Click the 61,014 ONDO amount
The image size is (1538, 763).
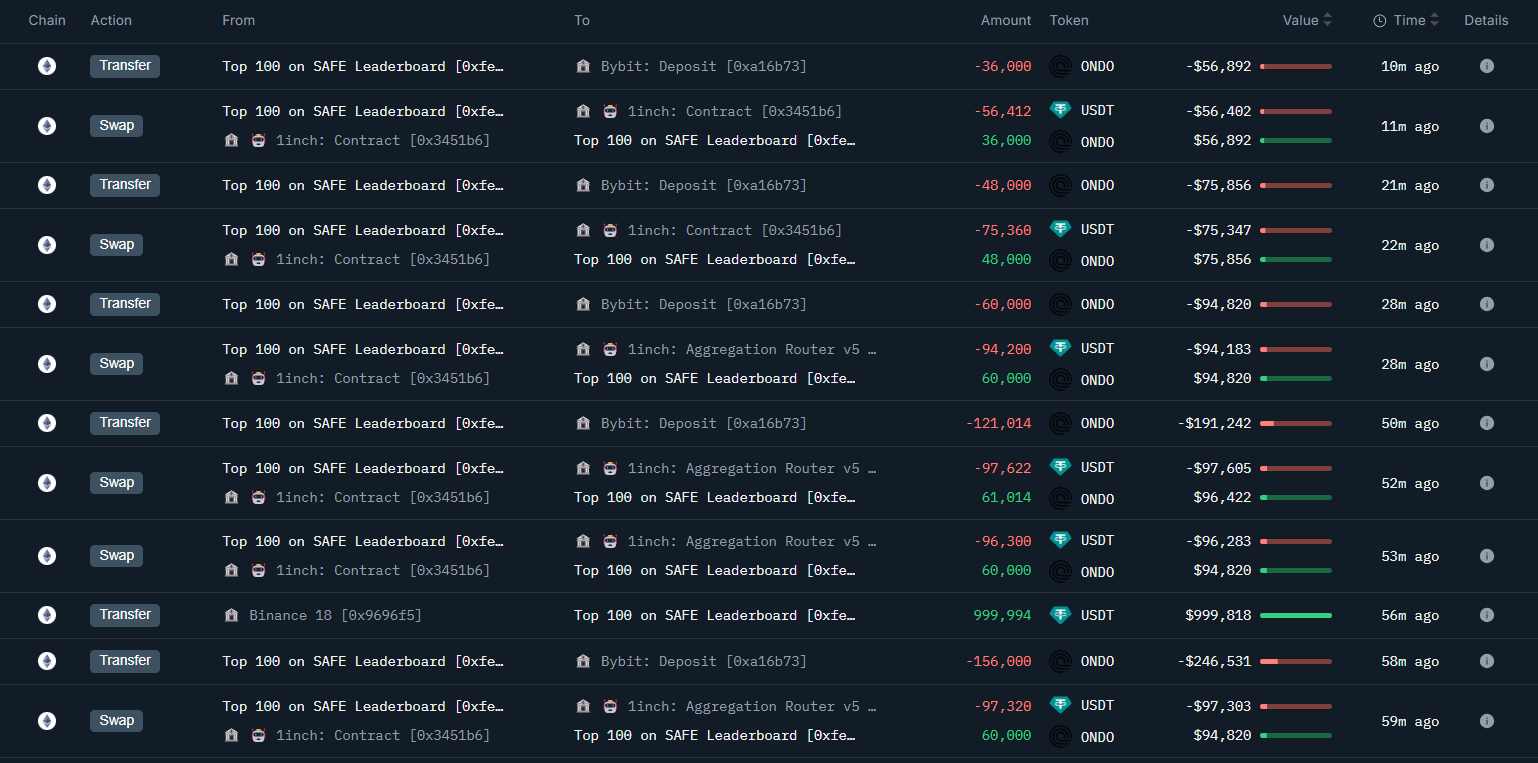(x=1006, y=497)
